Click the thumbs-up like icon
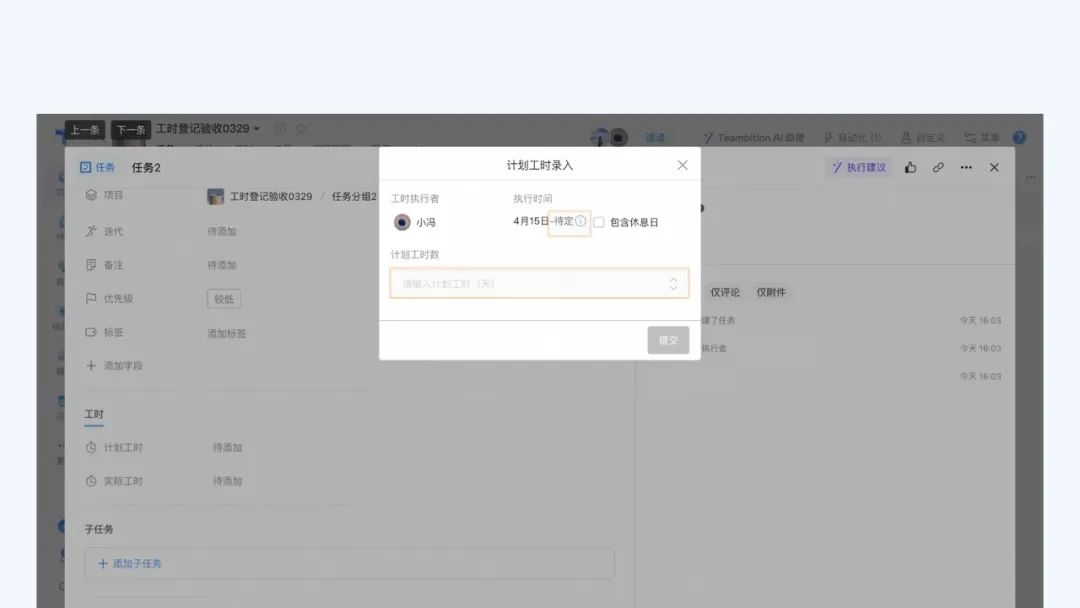 click(910, 168)
